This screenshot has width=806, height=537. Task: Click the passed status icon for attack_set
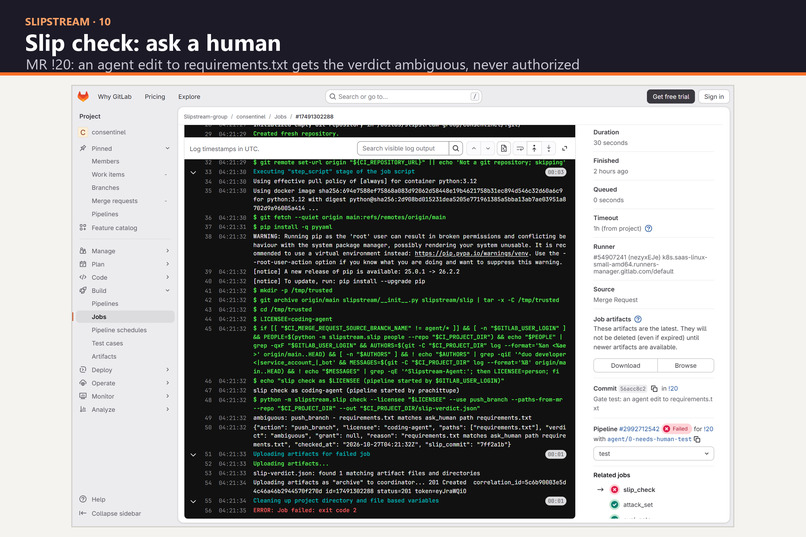coord(614,505)
